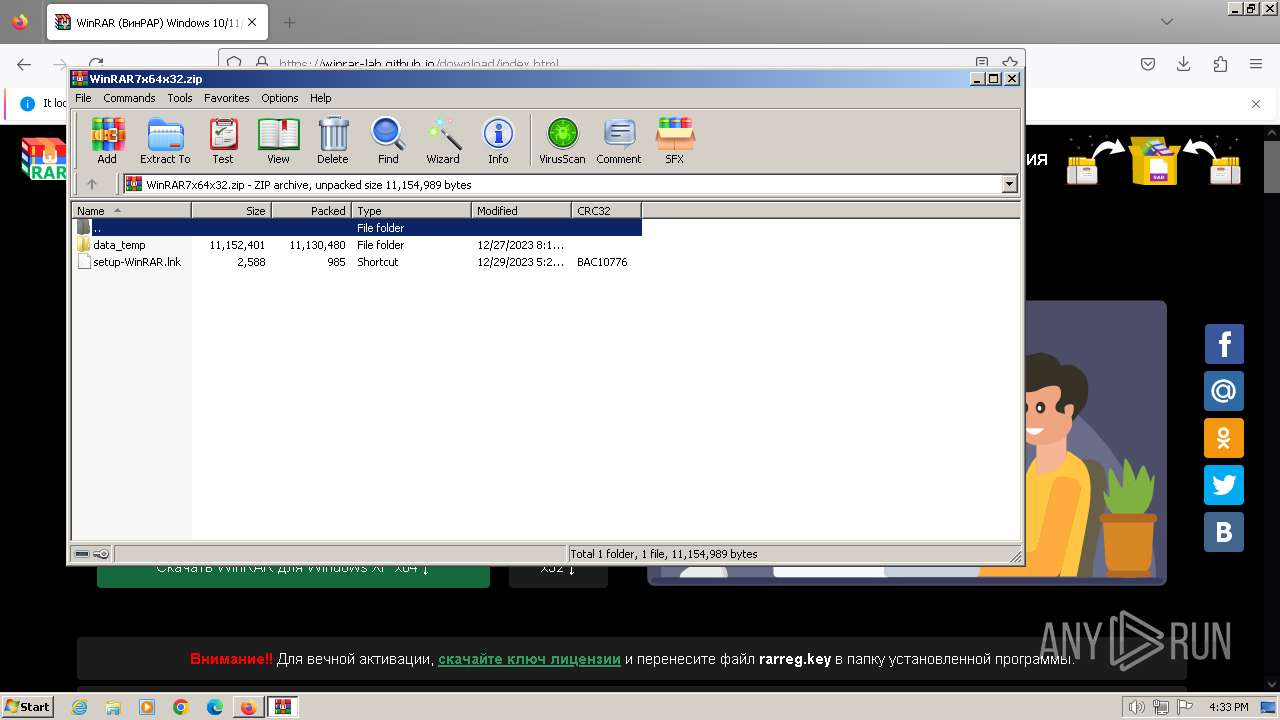Share page on Facebook
Image resolution: width=1280 pixels, height=720 pixels.
coord(1224,344)
